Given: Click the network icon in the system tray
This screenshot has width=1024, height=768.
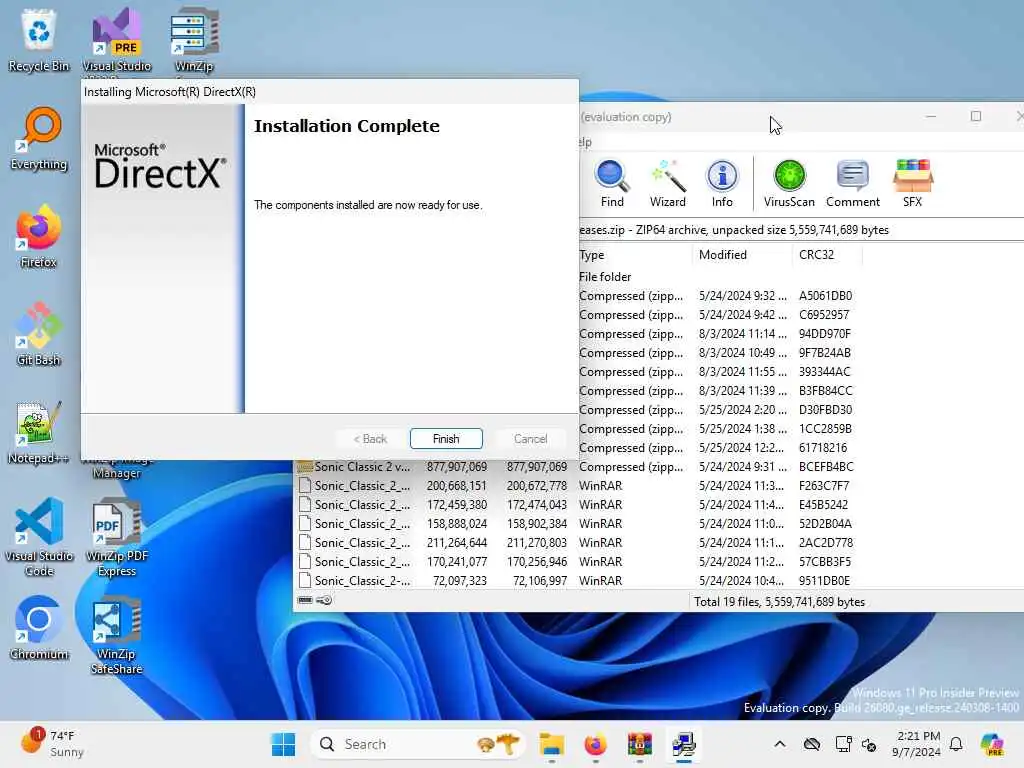Looking at the screenshot, I should (x=843, y=744).
